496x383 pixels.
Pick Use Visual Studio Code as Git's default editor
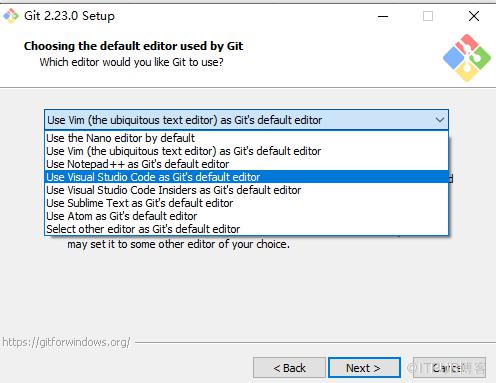(246, 177)
